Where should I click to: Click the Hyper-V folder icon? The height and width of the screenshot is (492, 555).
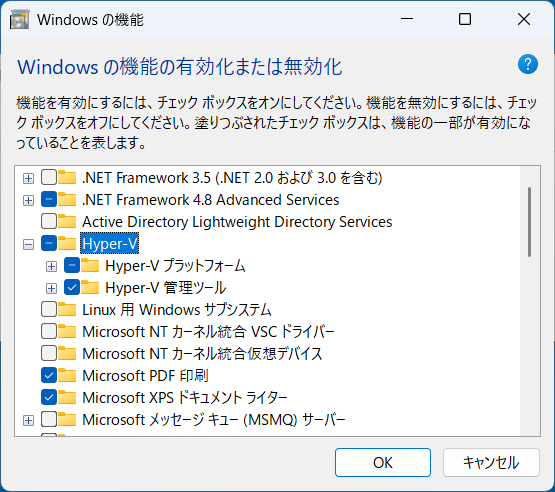pyautogui.click(x=67, y=243)
